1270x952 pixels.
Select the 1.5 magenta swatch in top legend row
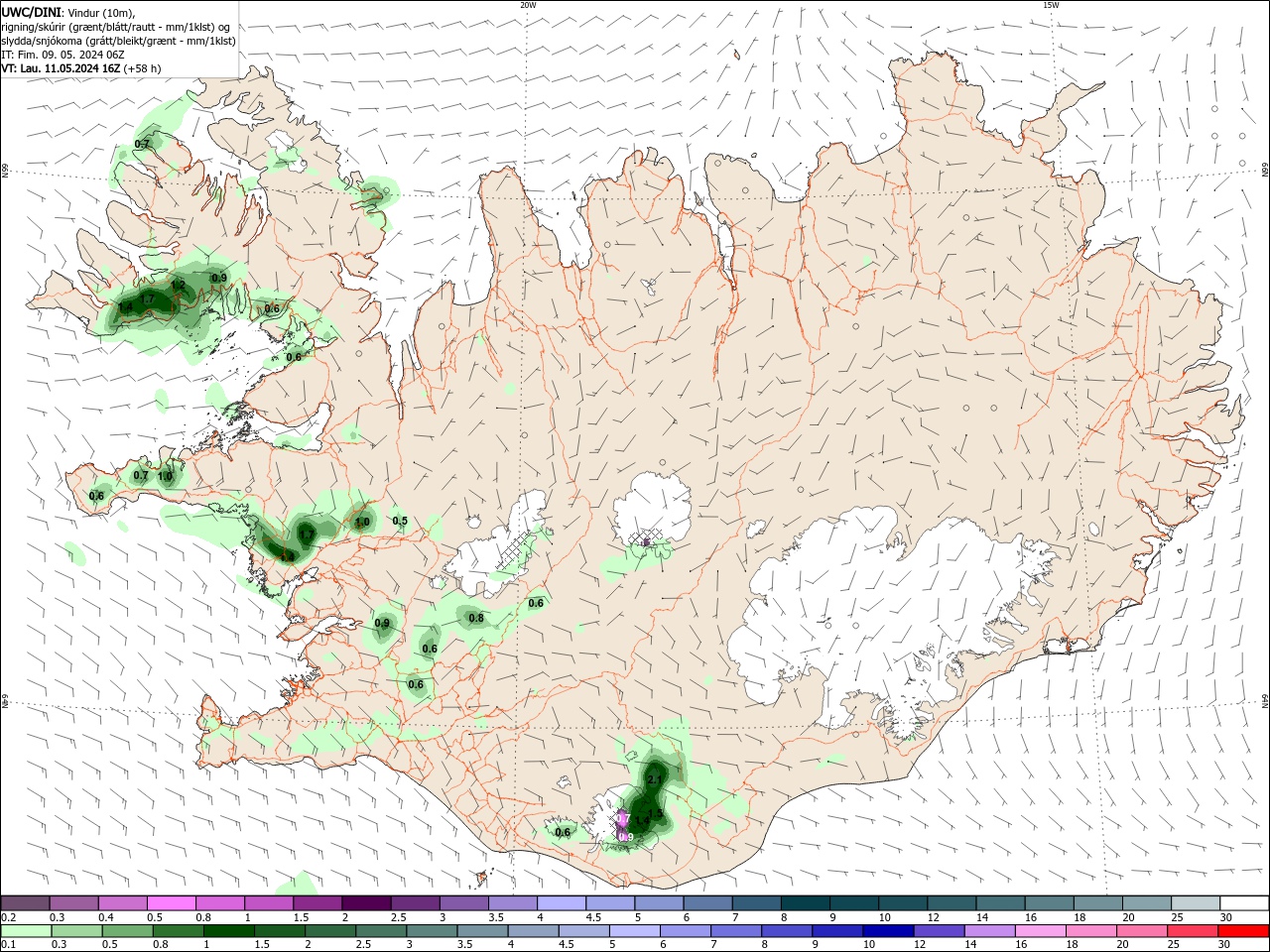(x=317, y=903)
